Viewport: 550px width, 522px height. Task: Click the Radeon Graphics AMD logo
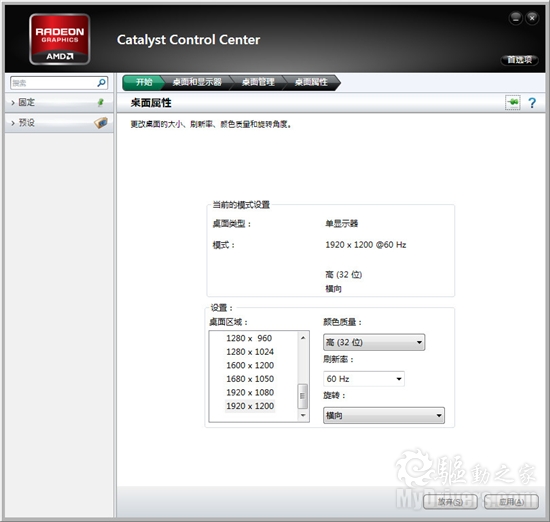(x=60, y=39)
